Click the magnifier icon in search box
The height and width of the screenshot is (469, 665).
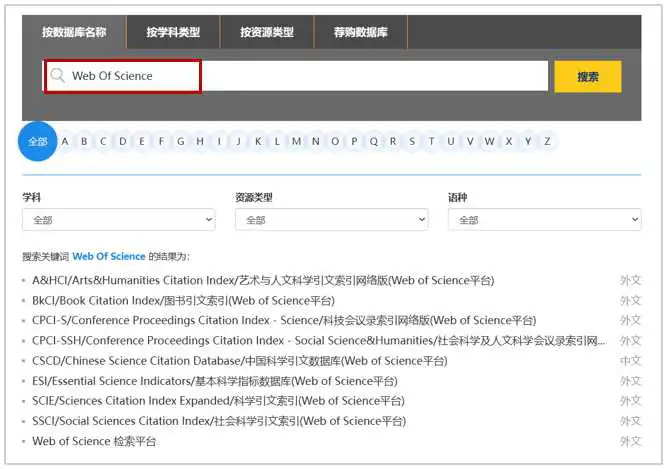point(57,76)
